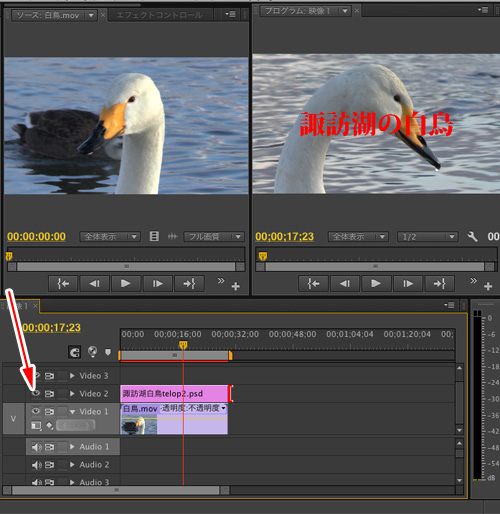Select ソース: 白鳥.mov tab
The height and width of the screenshot is (514, 500).
(x=48, y=15)
